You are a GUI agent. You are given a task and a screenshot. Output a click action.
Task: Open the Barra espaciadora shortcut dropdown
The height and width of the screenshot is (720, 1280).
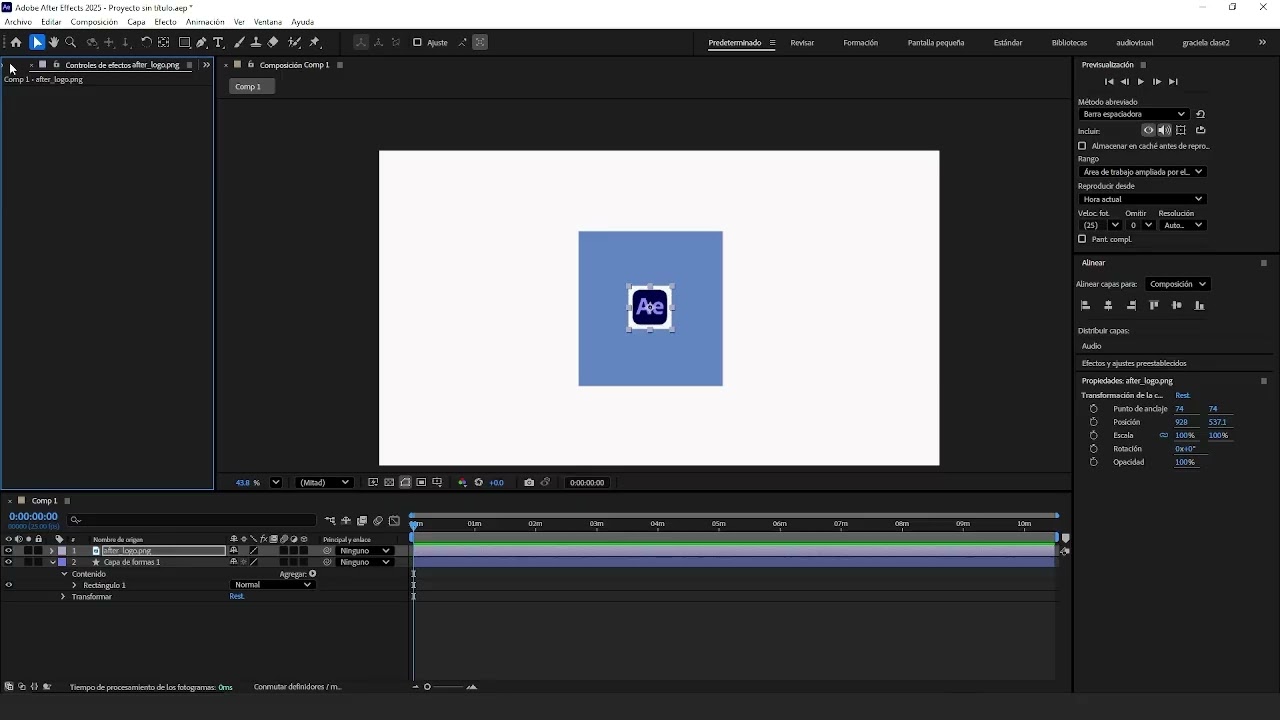tap(1134, 114)
